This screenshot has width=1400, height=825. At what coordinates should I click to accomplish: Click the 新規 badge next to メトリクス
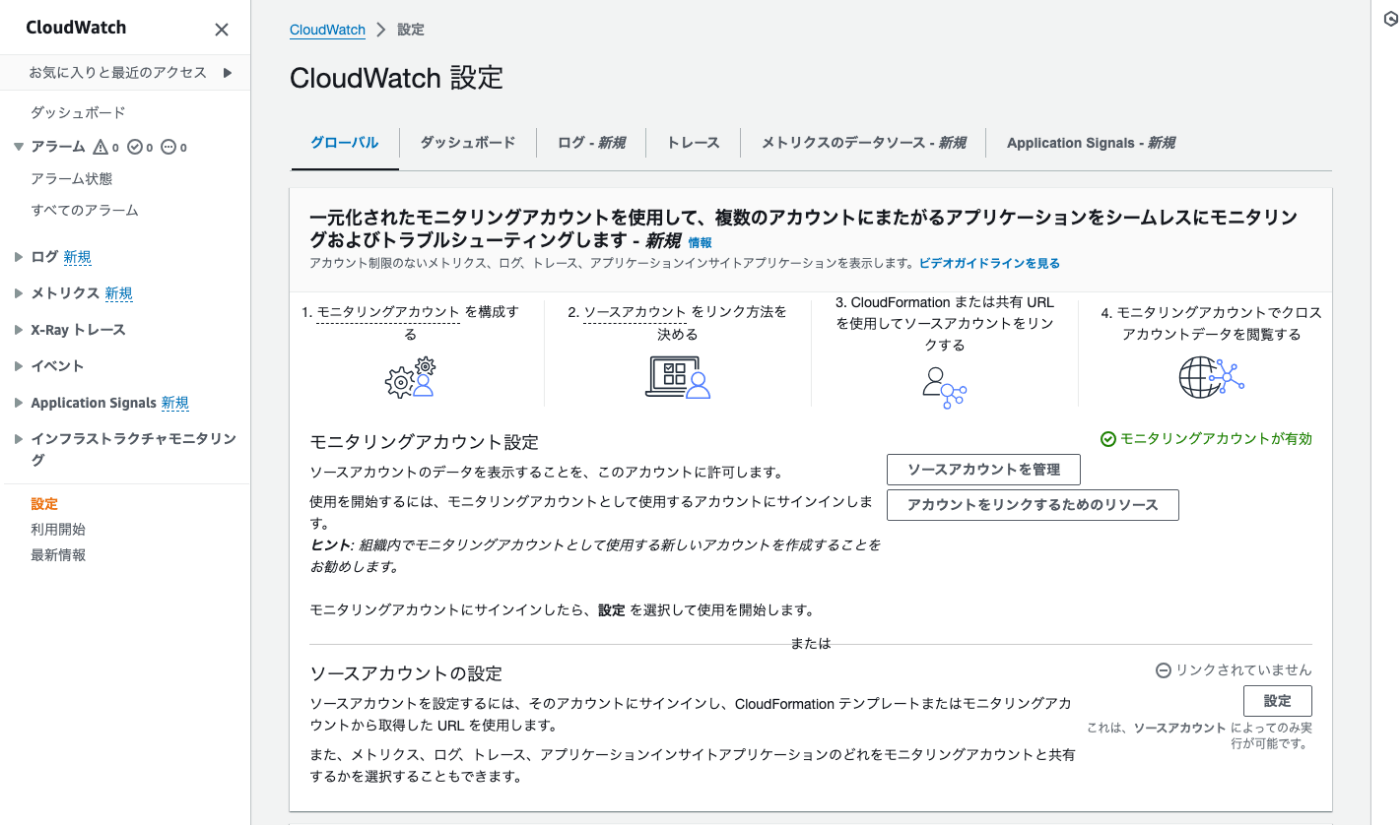tap(119, 293)
